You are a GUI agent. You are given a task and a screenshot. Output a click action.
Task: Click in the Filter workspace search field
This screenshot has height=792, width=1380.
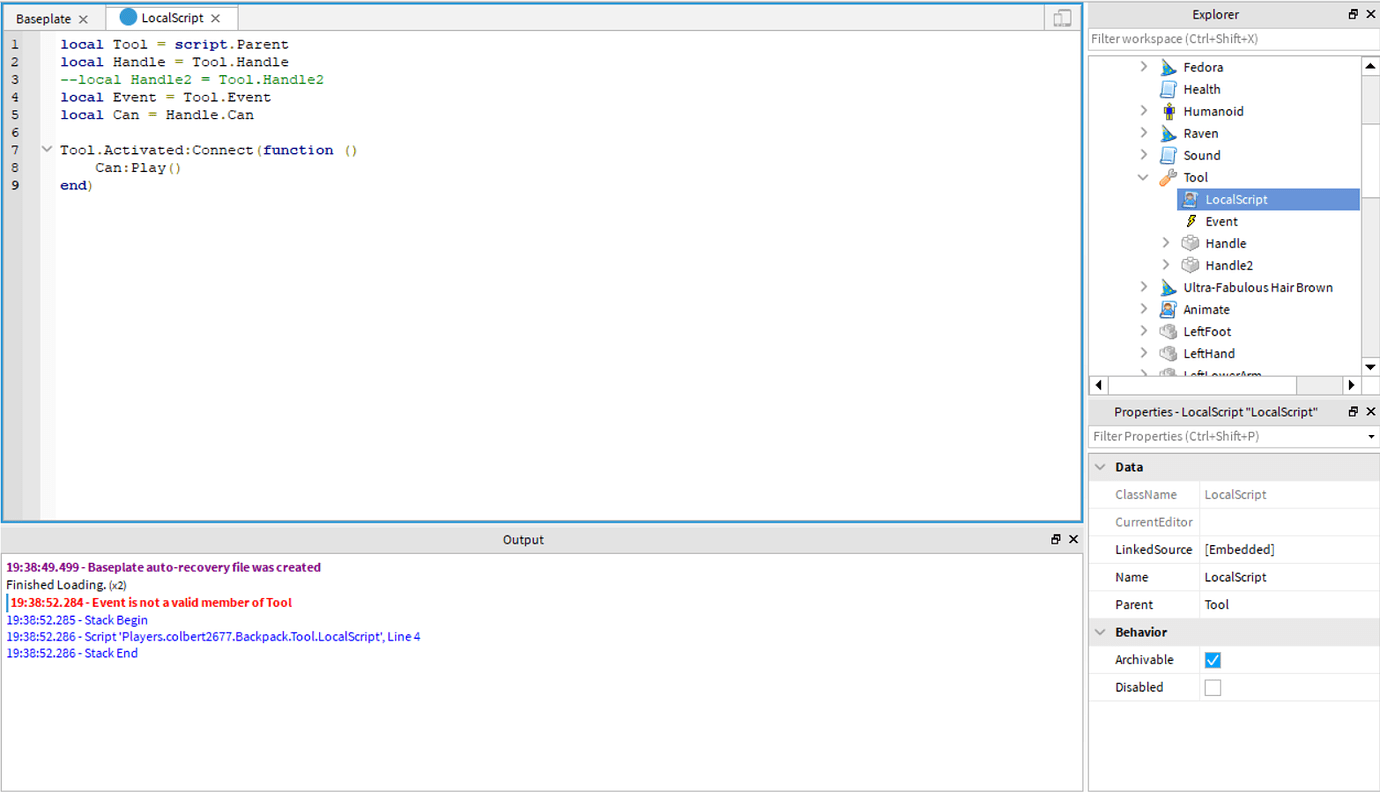coord(1233,39)
